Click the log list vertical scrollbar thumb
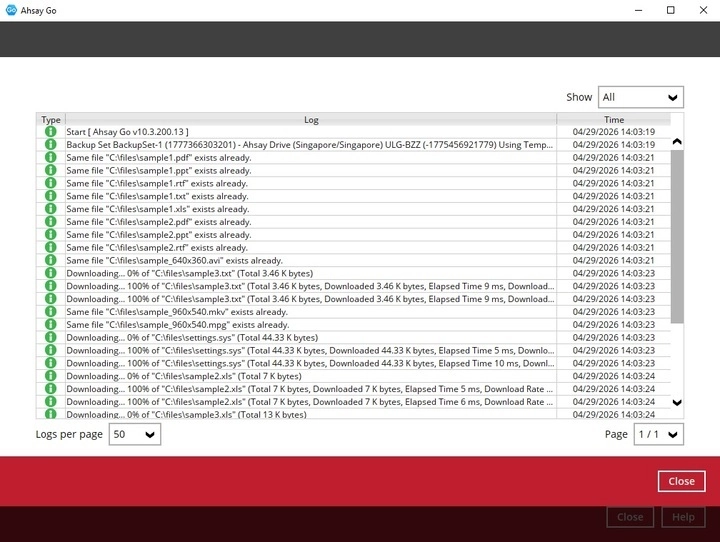Image resolution: width=720 pixels, height=542 pixels. tap(677, 236)
